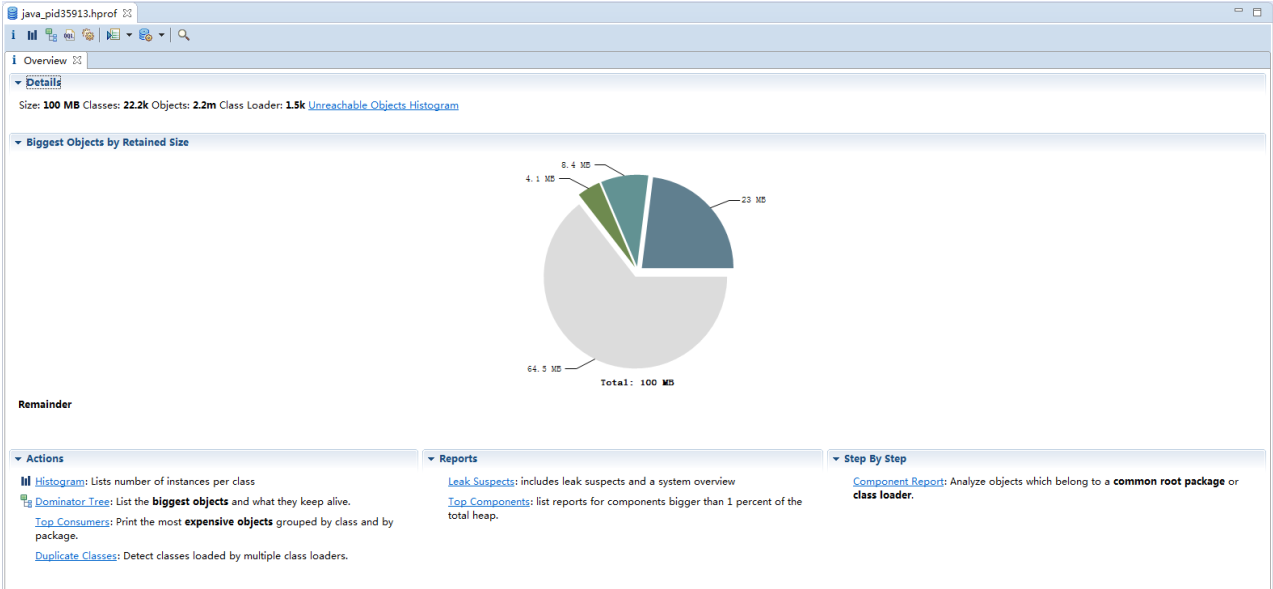
Task: Click the histogram icon beside Histogram link
Action: [25, 481]
